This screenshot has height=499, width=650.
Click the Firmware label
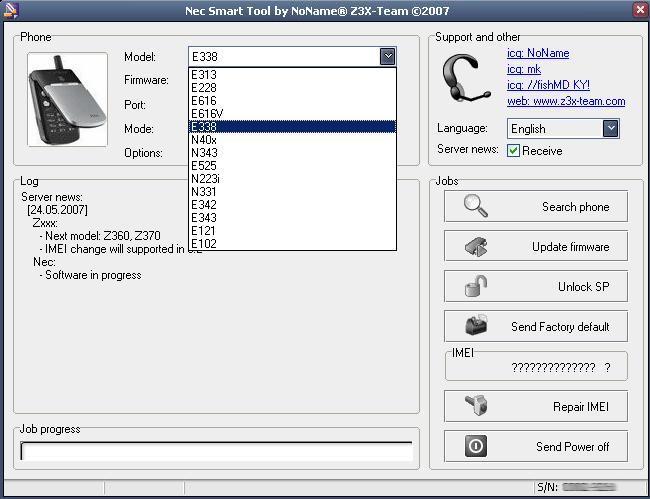pos(146,80)
